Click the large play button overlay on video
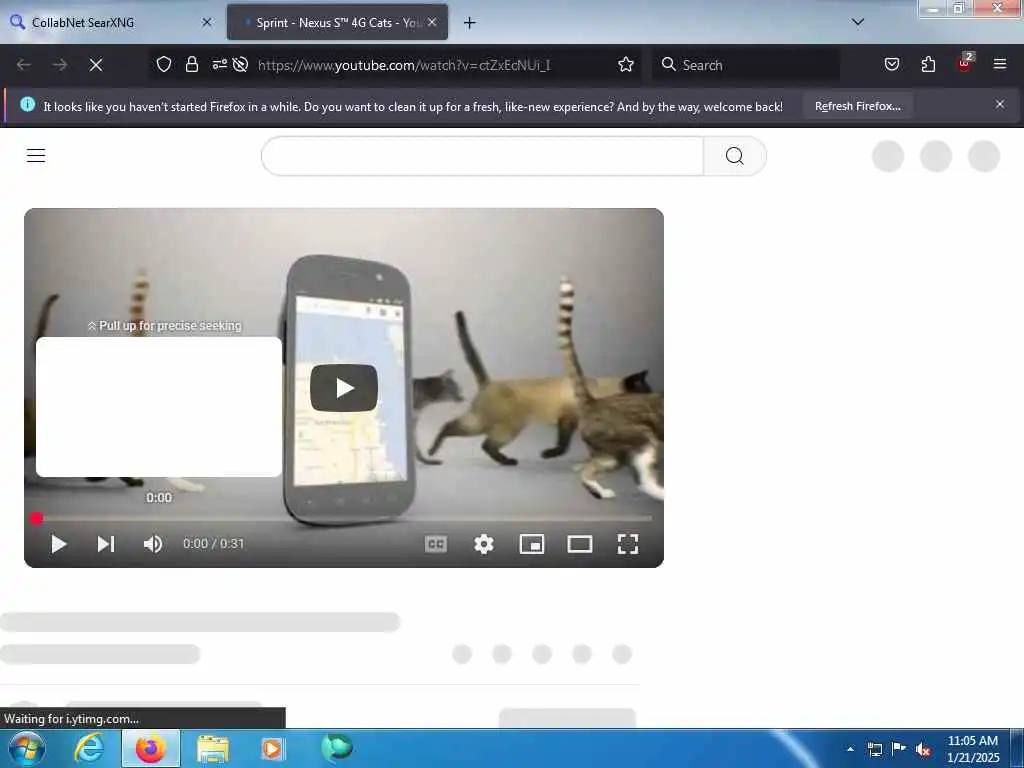Screen dimensions: 1024x768 (344, 388)
